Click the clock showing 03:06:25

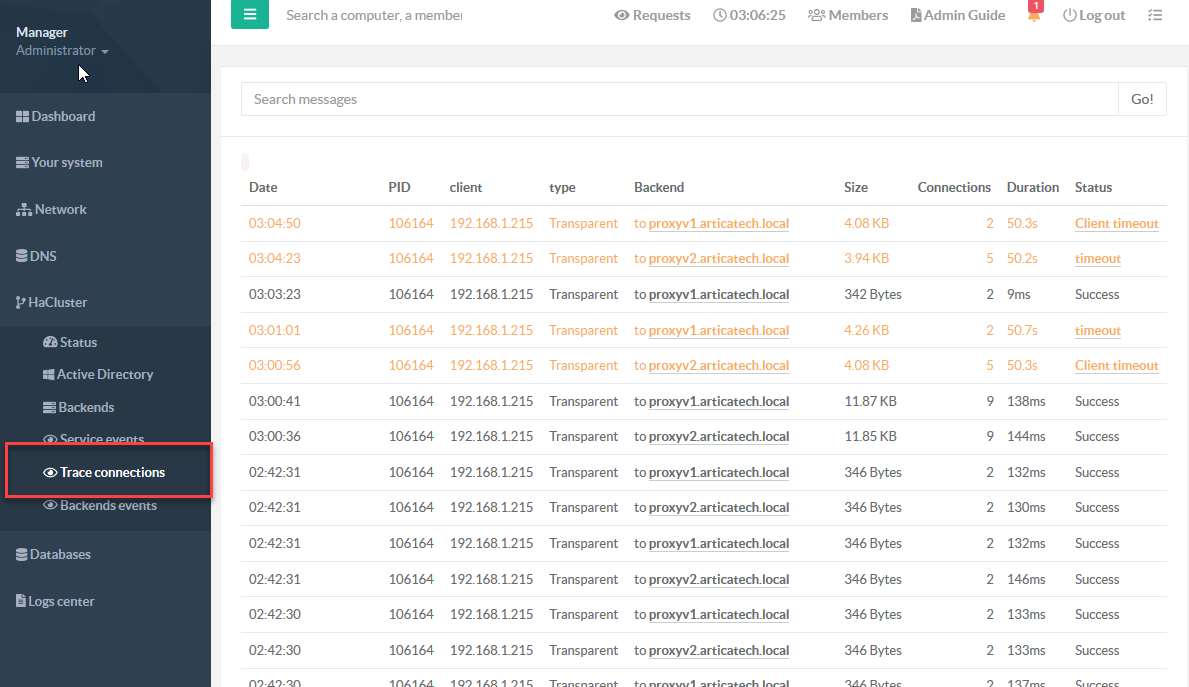[x=749, y=15]
